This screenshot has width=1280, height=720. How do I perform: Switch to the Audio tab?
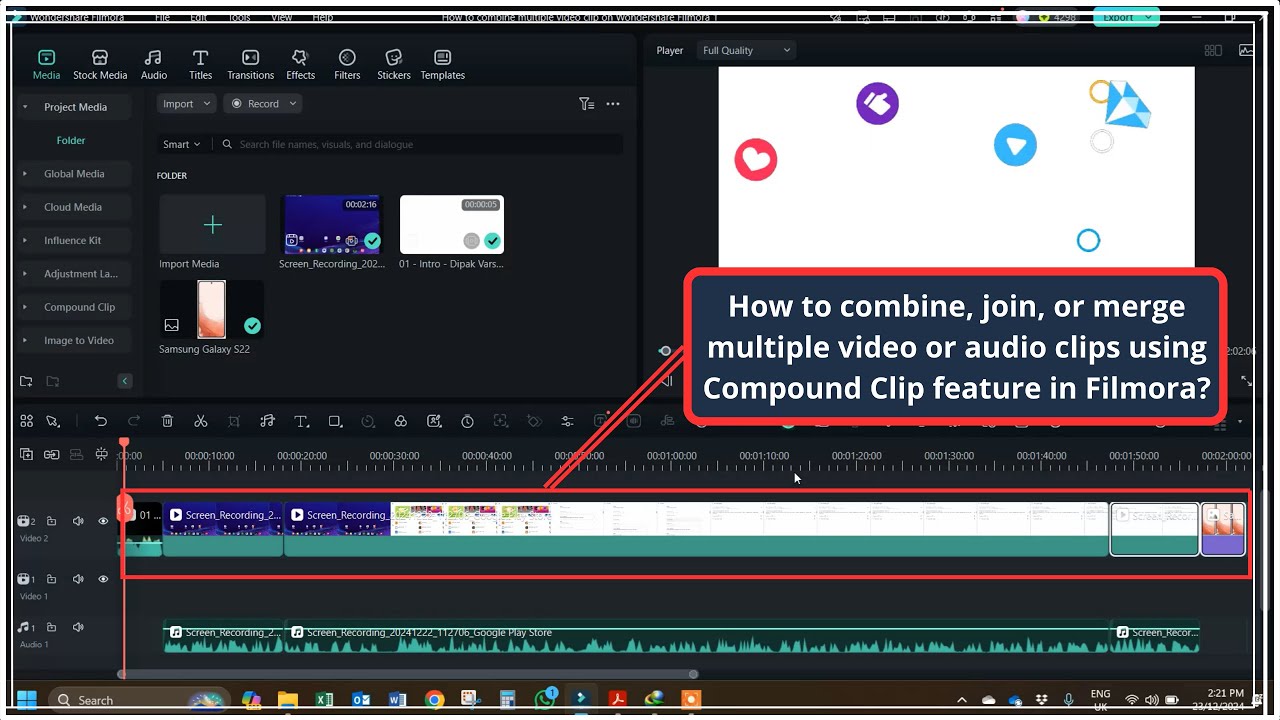coord(153,65)
